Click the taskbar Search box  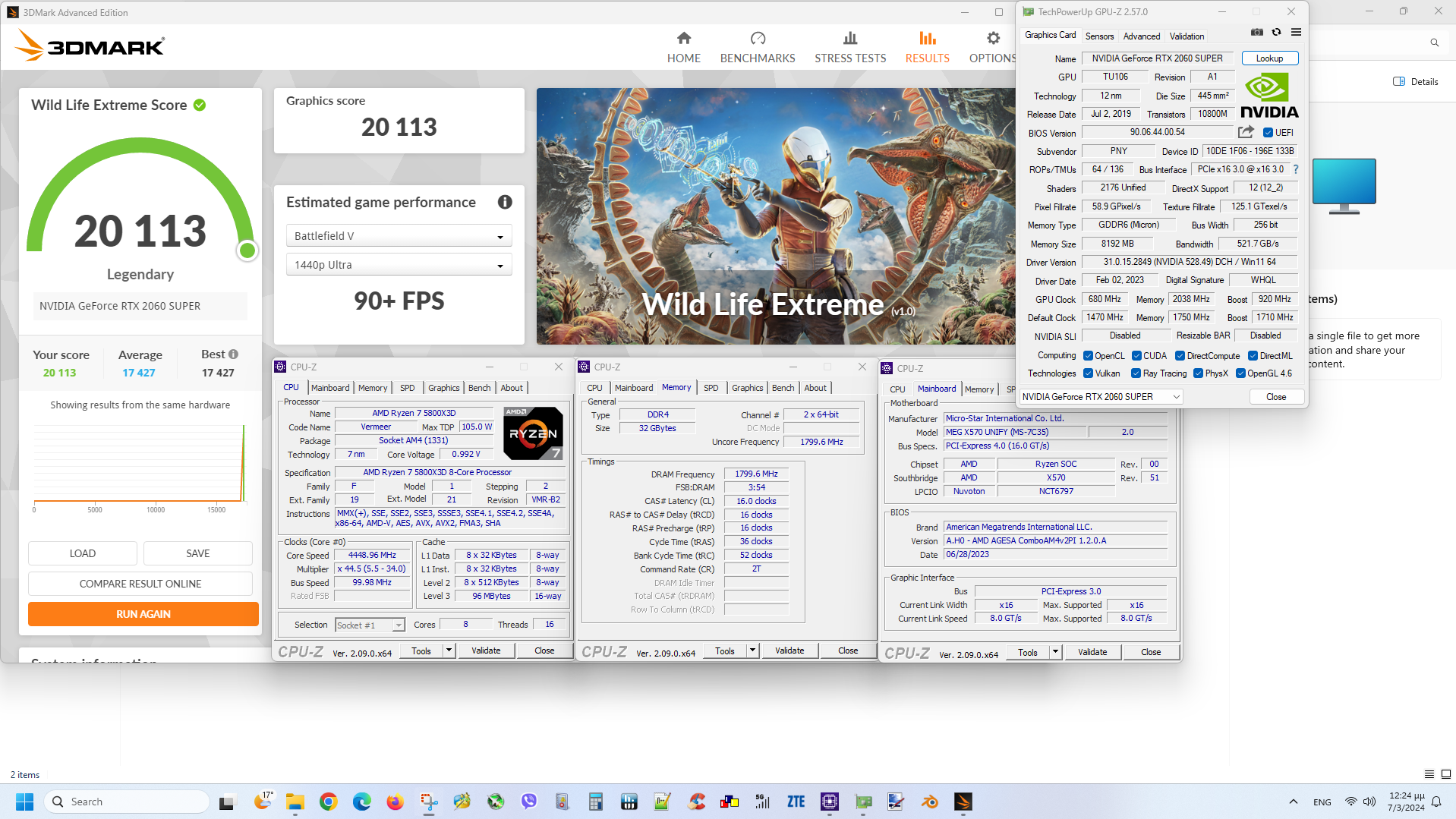tap(127, 802)
